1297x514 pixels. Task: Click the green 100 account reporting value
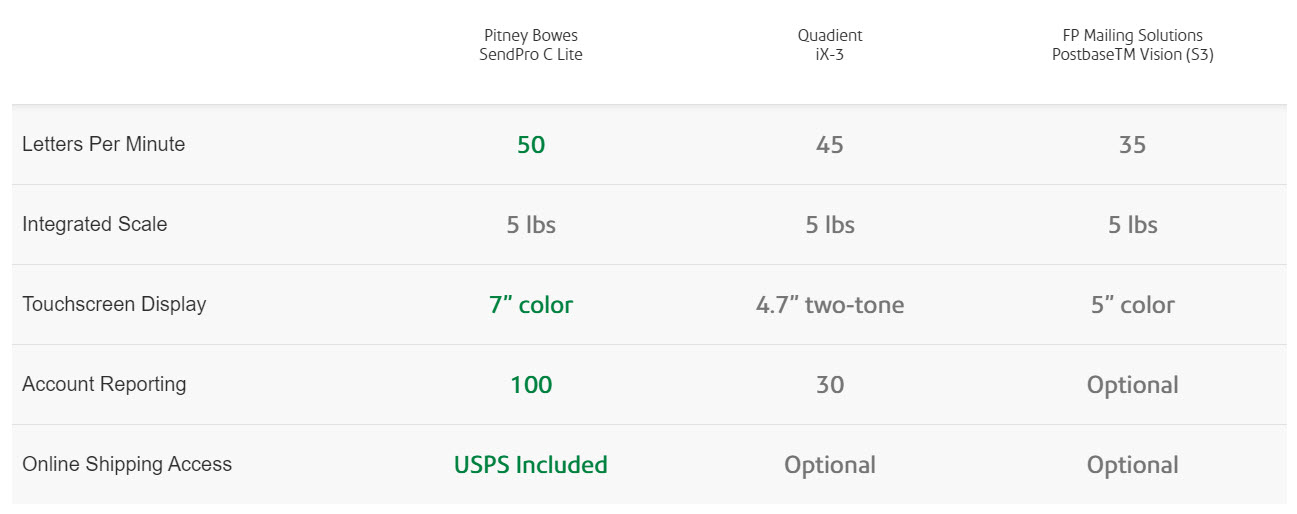531,385
